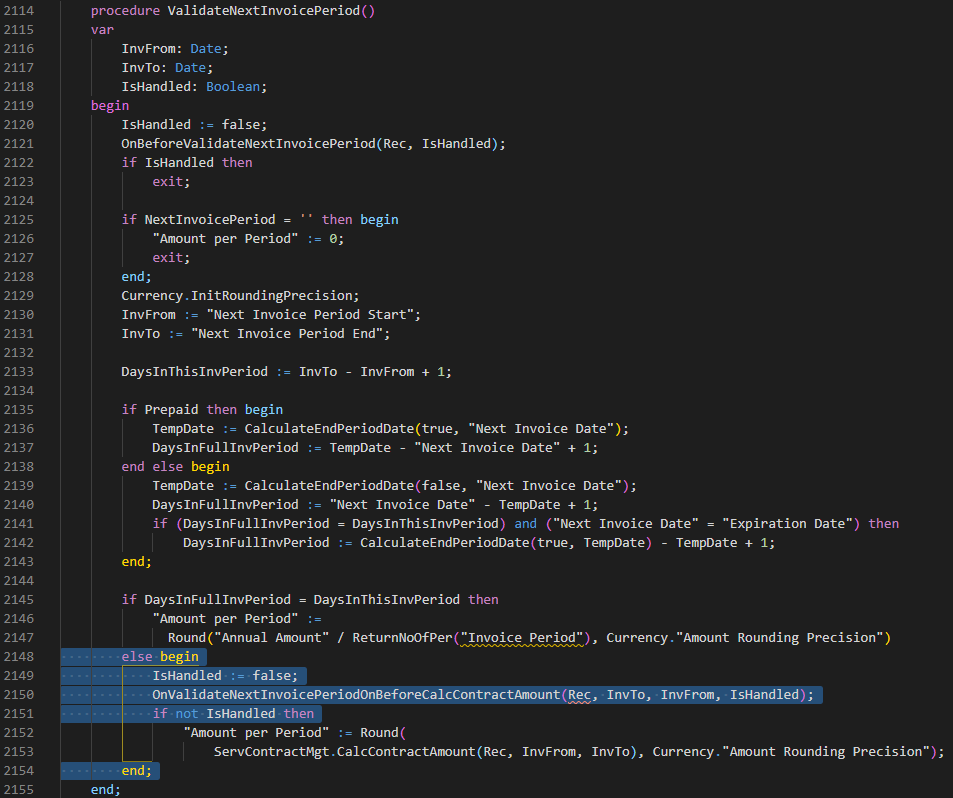Click the Boolean type of IsHandled

click(232, 86)
